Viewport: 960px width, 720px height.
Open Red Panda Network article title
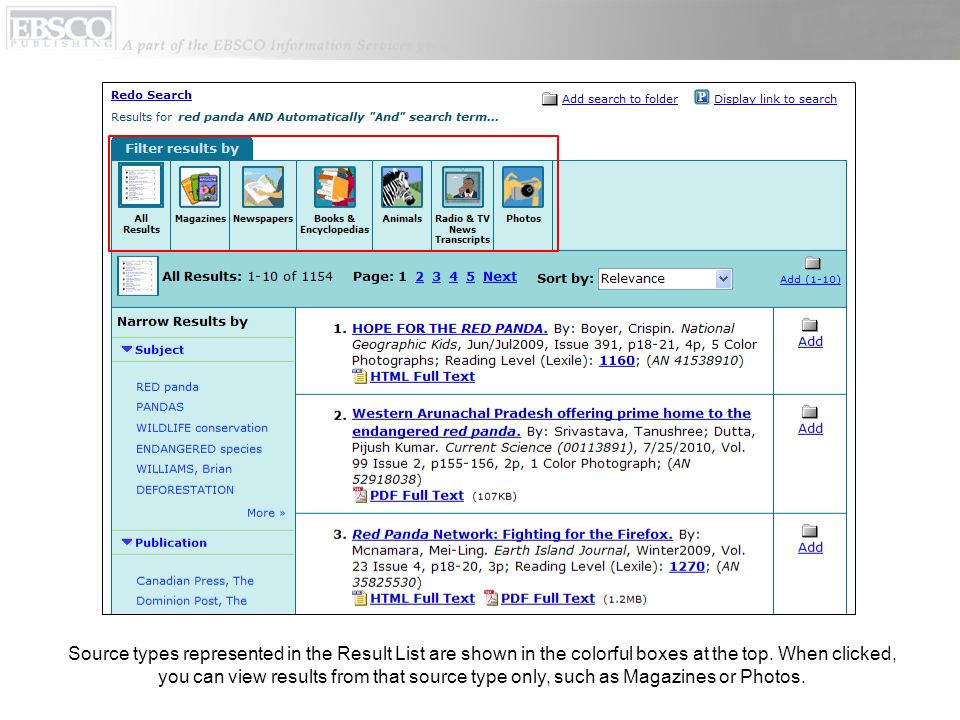click(512, 534)
